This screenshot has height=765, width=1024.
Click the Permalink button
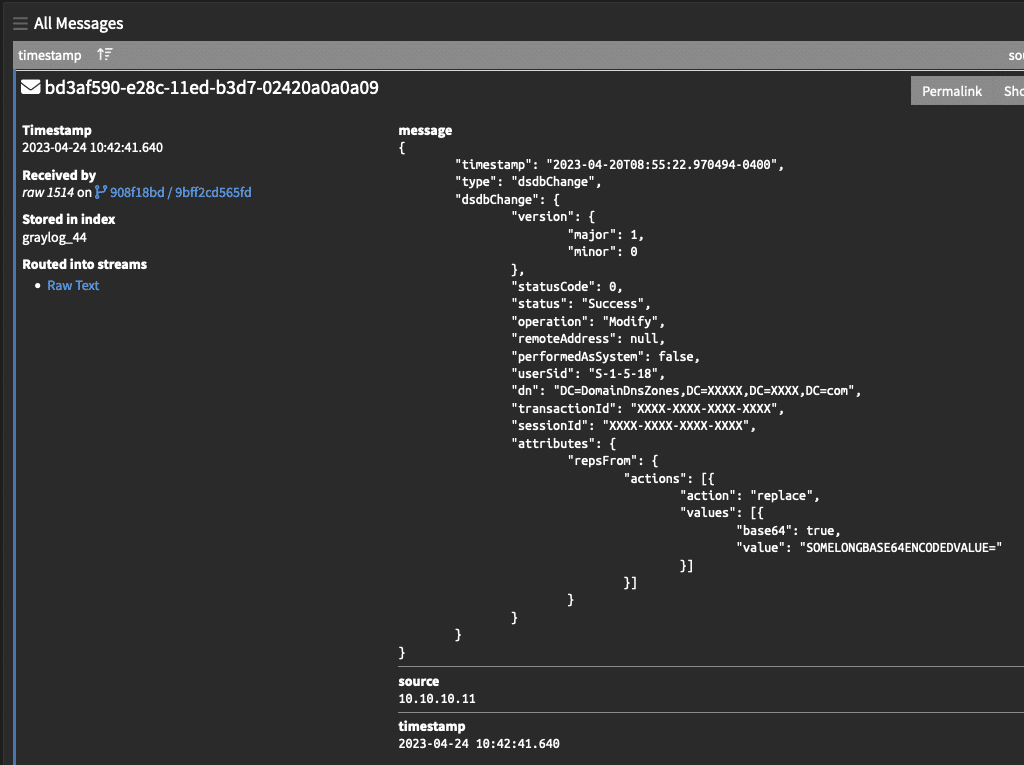951,91
